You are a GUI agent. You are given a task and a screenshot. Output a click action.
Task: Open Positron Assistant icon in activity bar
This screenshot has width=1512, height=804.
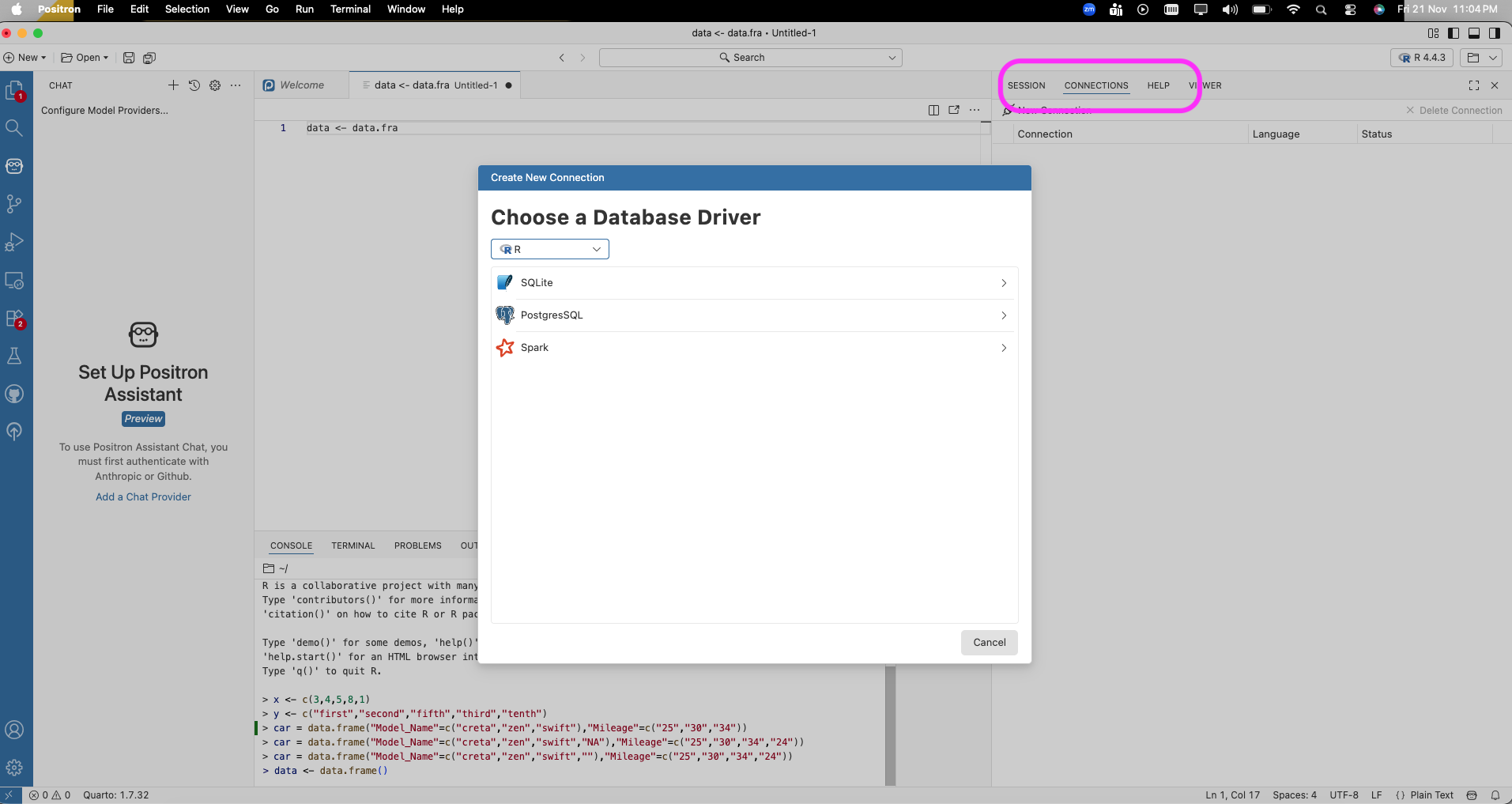pyautogui.click(x=14, y=166)
